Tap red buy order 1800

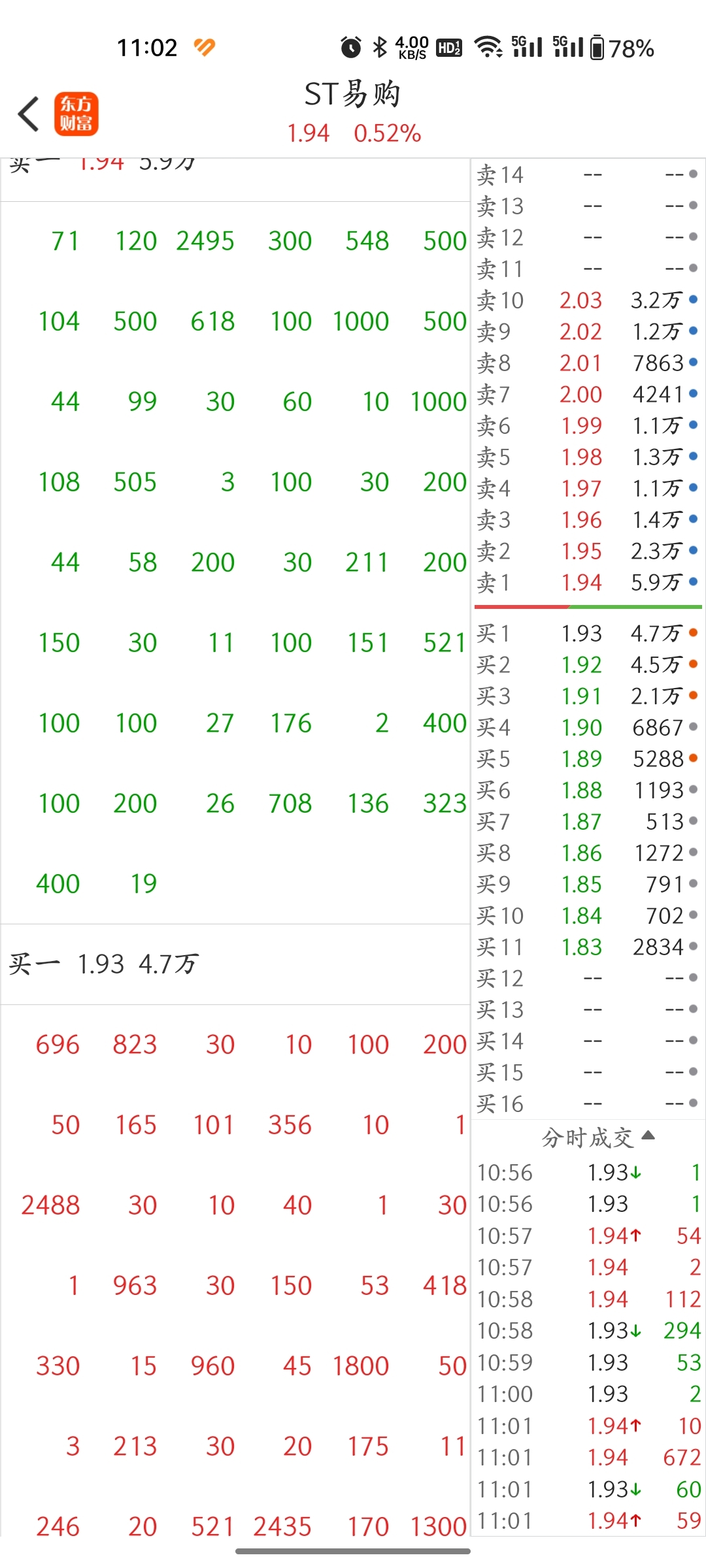[361, 1365]
